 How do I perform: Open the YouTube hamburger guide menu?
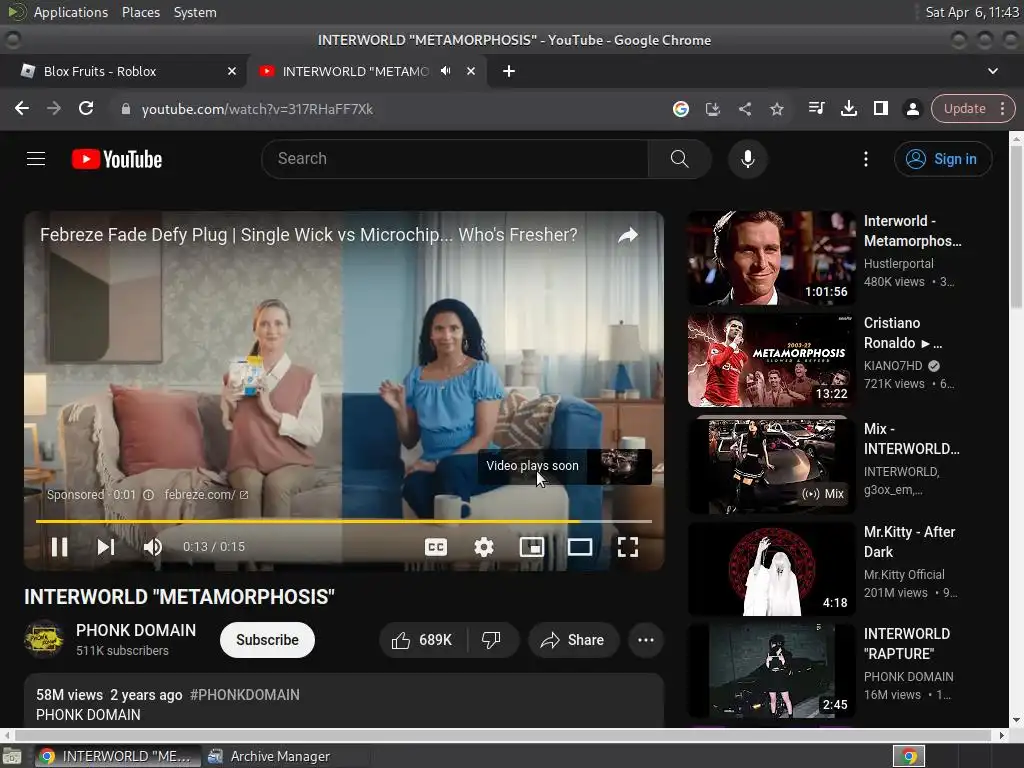[x=36, y=159]
